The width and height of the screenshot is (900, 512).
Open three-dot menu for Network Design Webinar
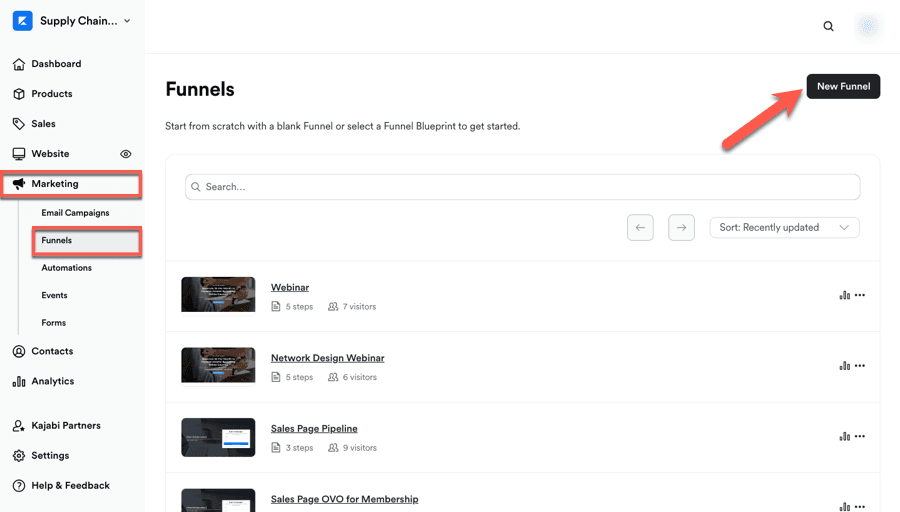pyautogui.click(x=860, y=366)
